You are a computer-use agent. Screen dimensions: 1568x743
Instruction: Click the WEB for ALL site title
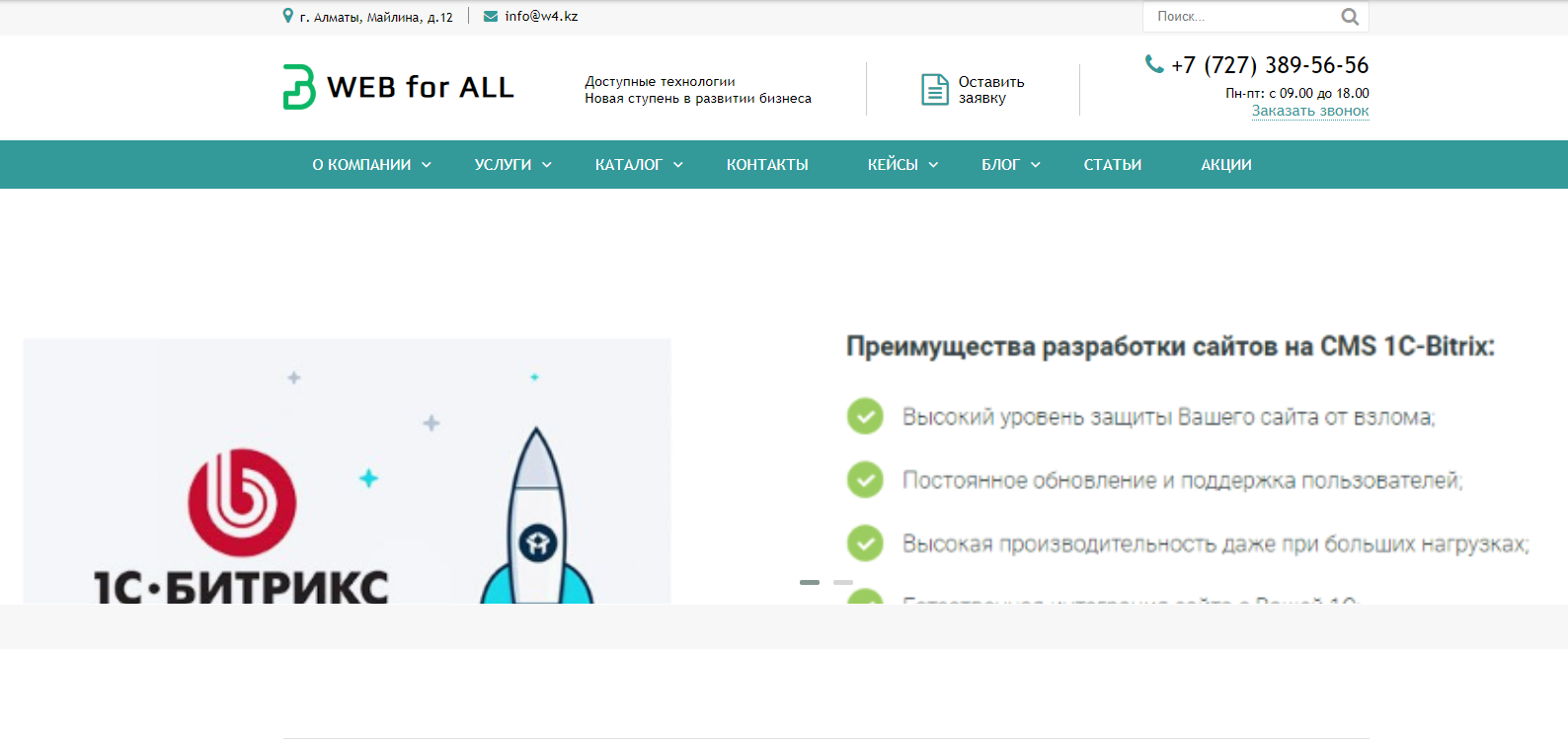tap(420, 87)
